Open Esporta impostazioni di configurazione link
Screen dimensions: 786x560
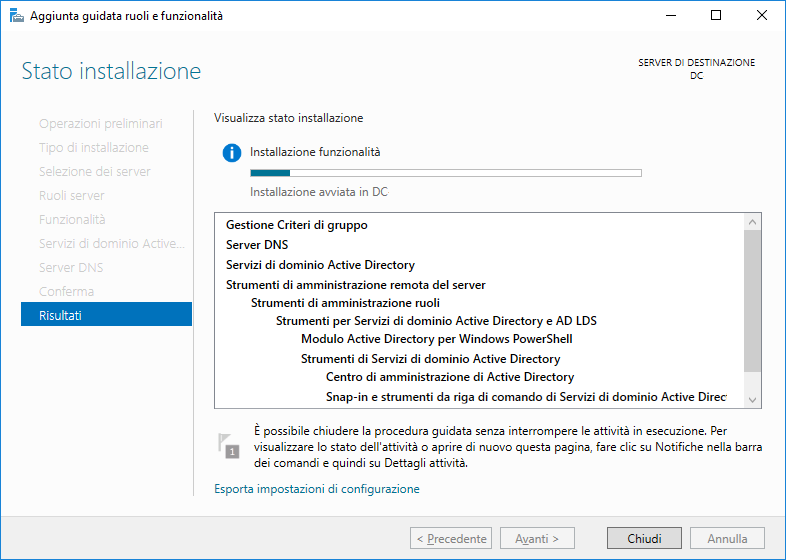(317, 489)
